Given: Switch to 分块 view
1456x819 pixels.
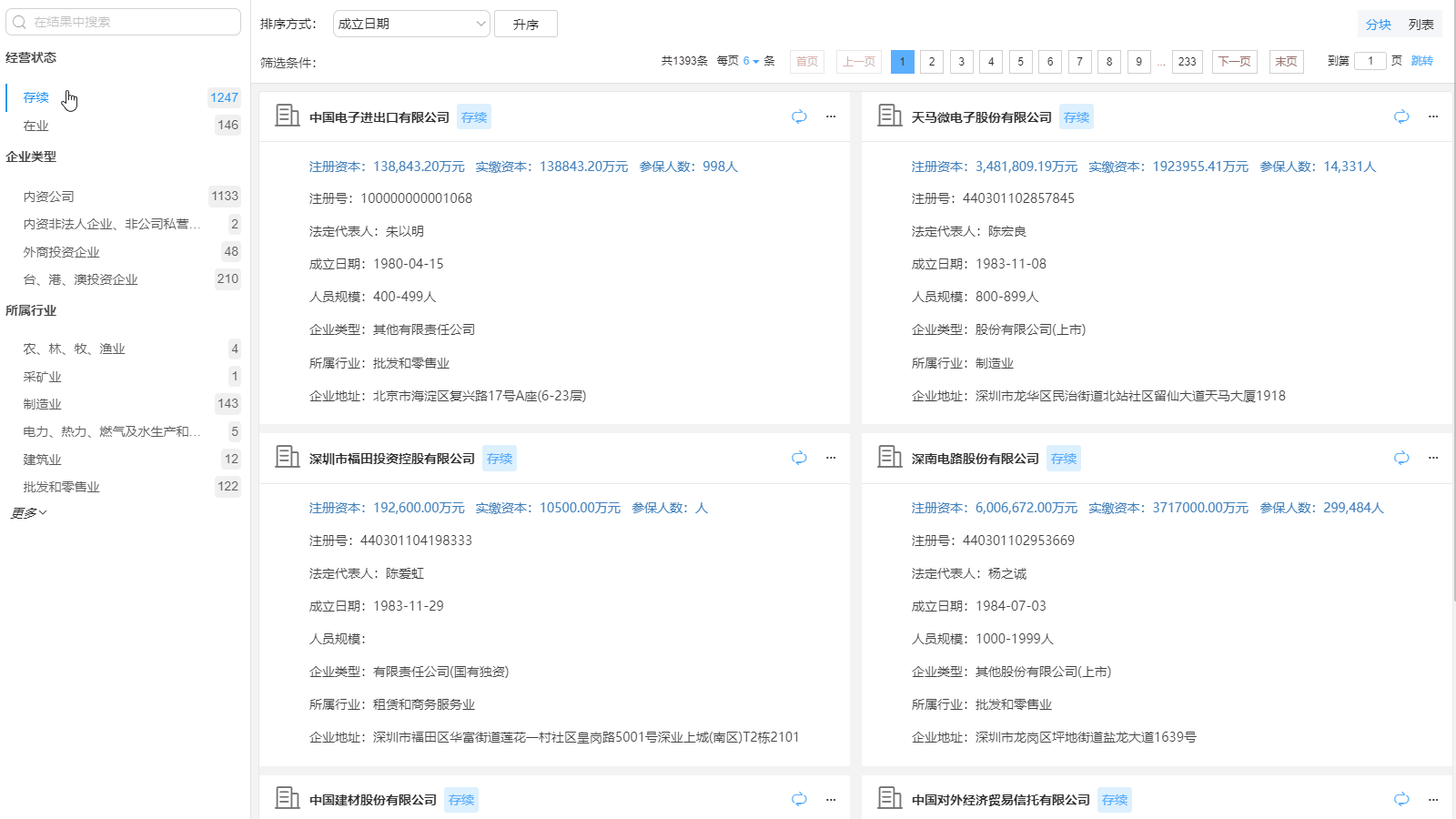Looking at the screenshot, I should tap(1378, 25).
